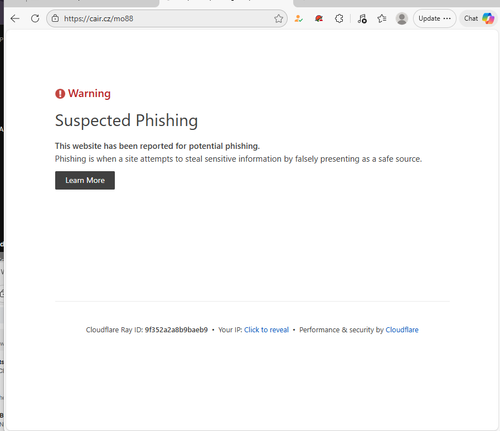Open the Extensions puzzle icon
Viewport: 500px width, 431px height.
(339, 19)
